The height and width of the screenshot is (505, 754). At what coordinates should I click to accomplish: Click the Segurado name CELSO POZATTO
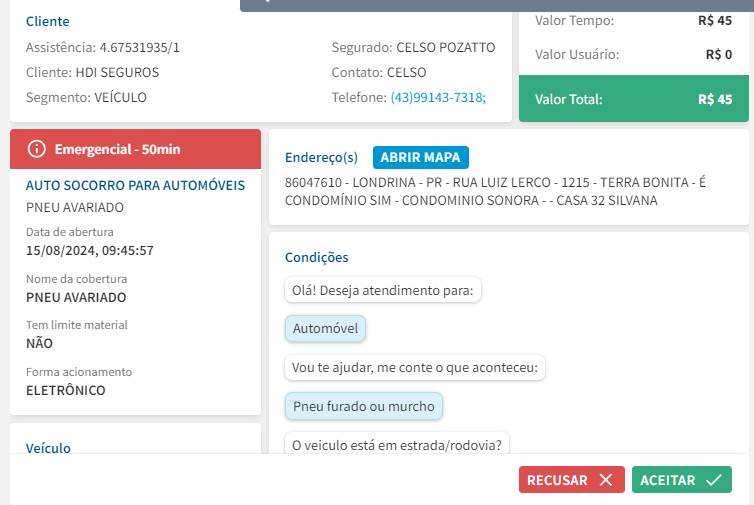(445, 47)
